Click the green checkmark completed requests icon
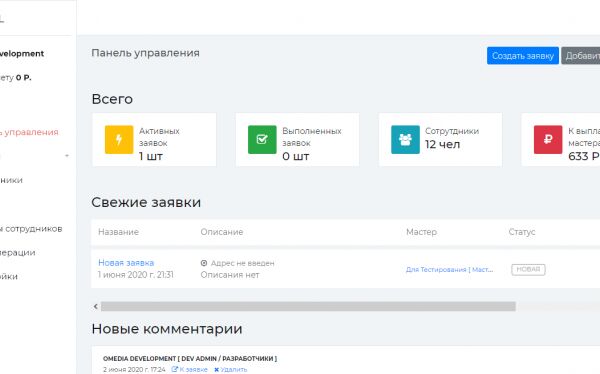 click(x=262, y=139)
